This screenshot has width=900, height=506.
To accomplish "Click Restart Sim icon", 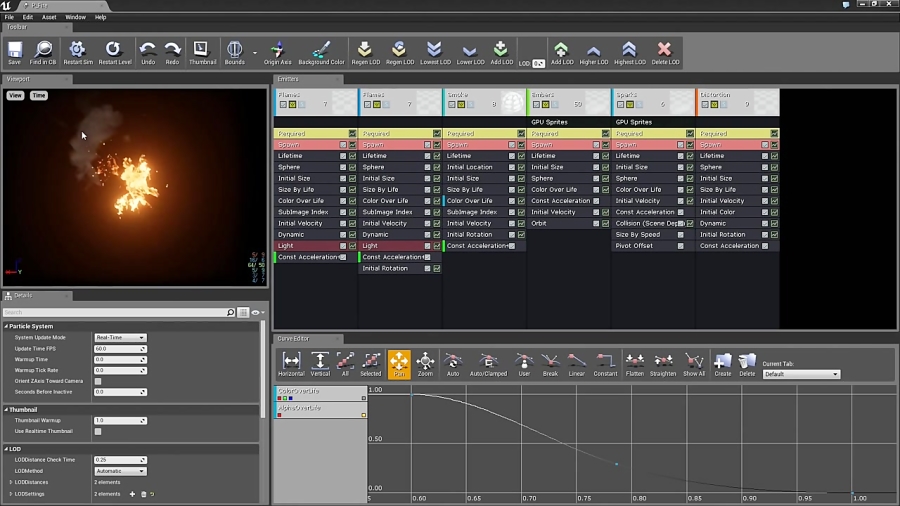I will point(77,52).
